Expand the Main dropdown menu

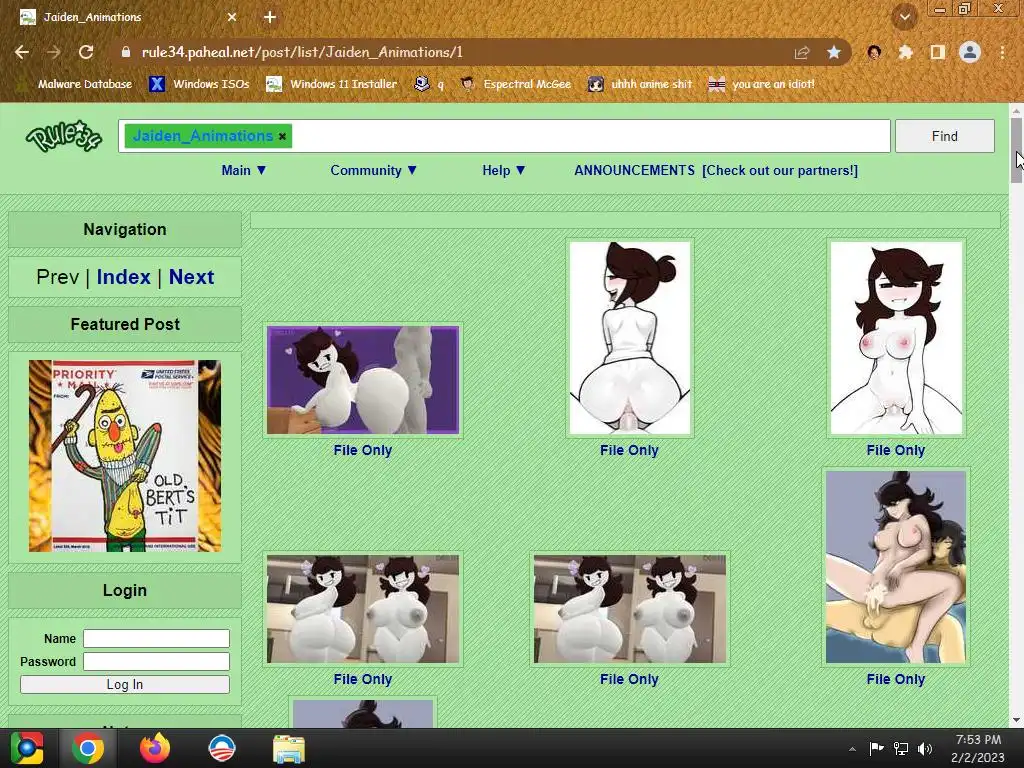[x=244, y=170]
